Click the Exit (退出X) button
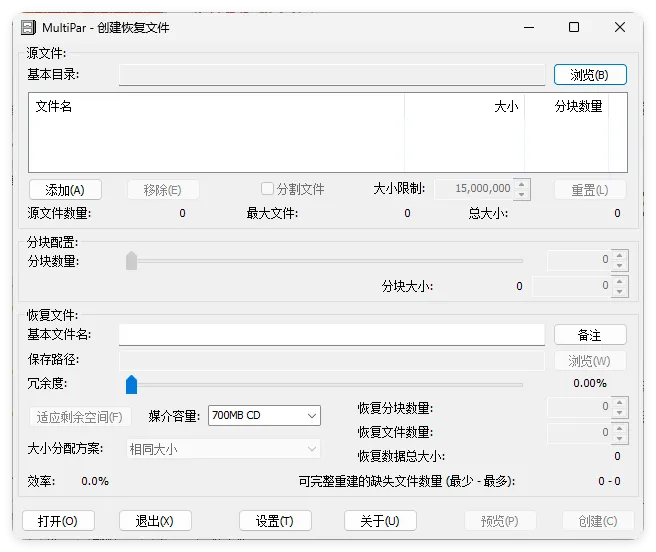656x552 pixels. (154, 521)
